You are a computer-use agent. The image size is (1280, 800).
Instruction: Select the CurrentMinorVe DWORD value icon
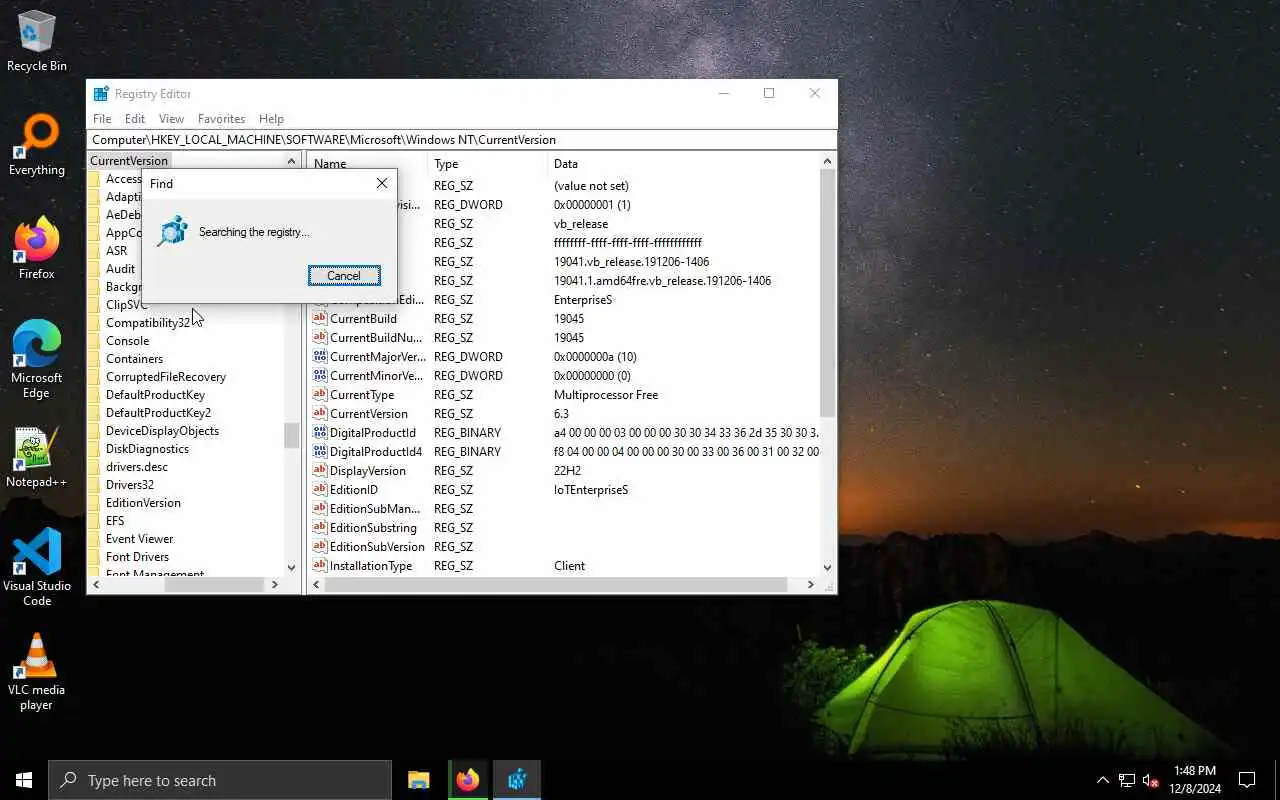point(320,375)
